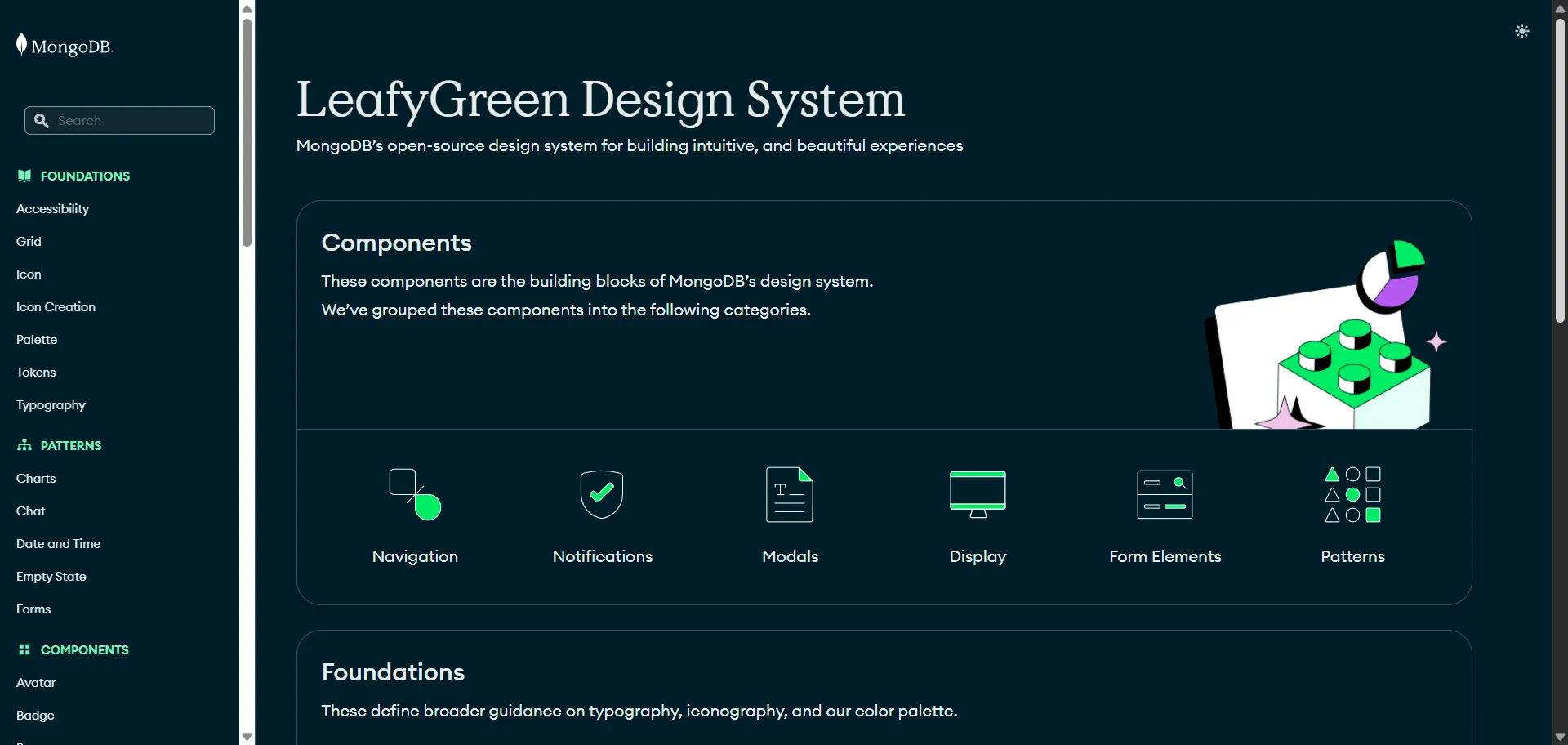Open the Typography page
The height and width of the screenshot is (745, 1568).
[x=51, y=405]
